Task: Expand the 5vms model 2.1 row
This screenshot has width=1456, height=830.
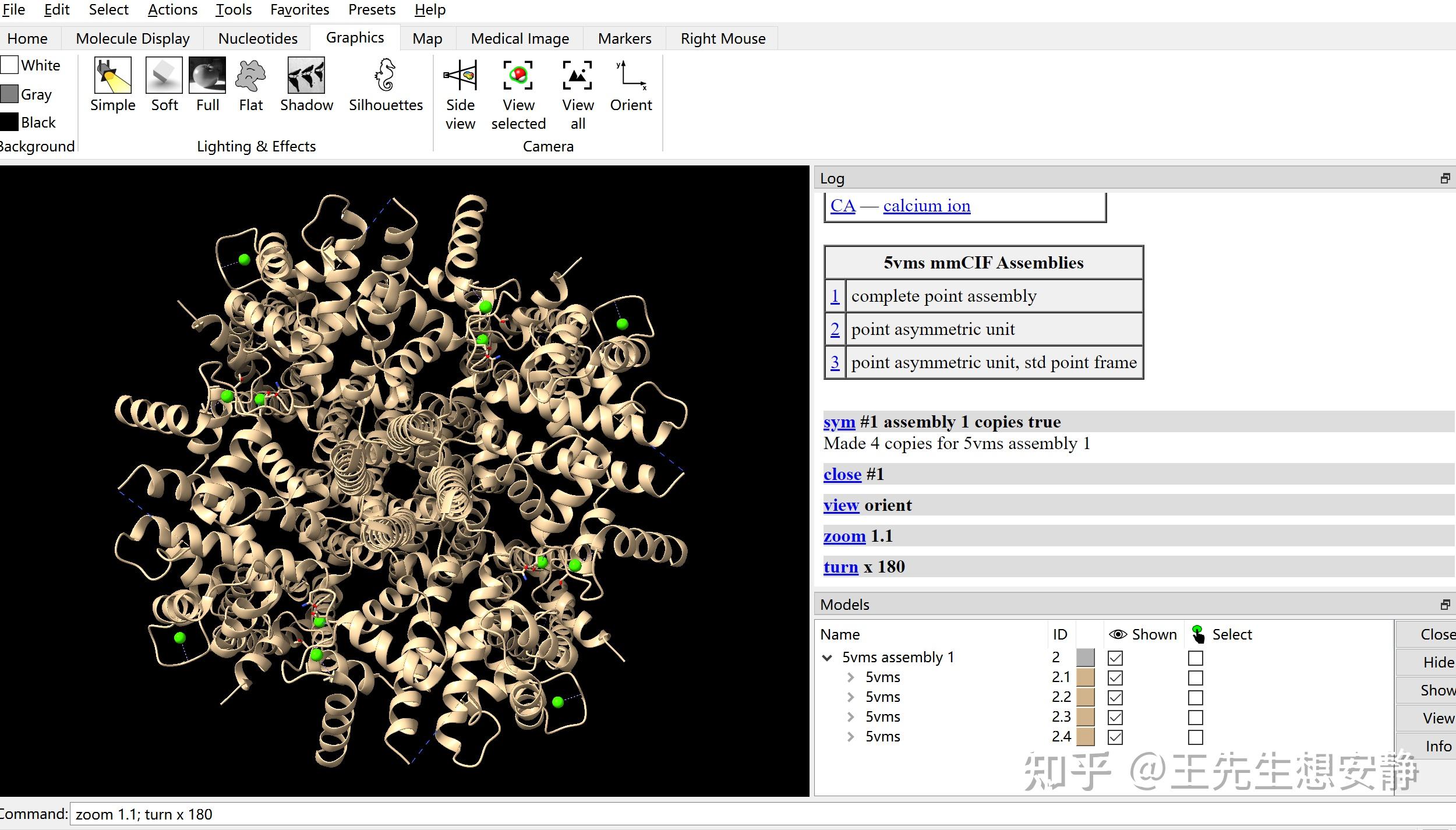Action: [x=850, y=677]
